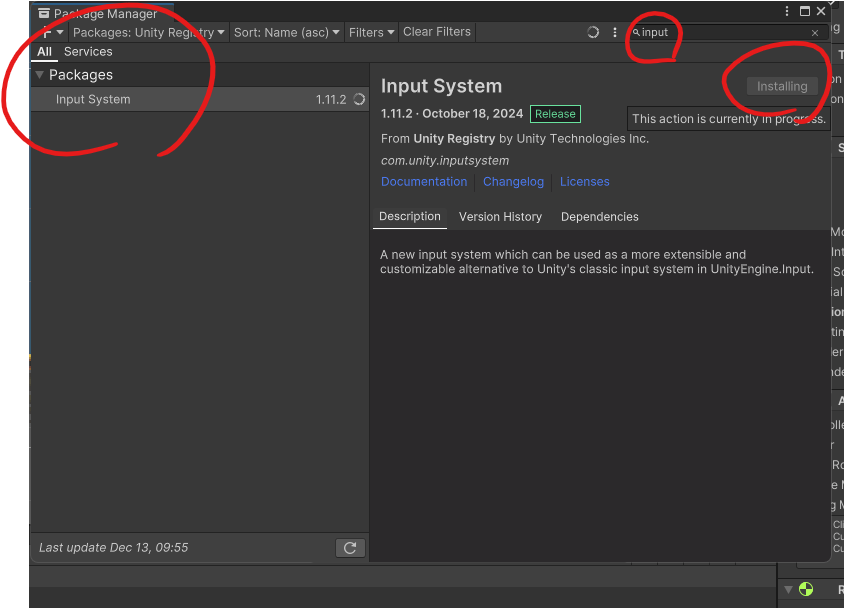This screenshot has height=608, width=844.
Task: Open the Filters dropdown
Action: (371, 32)
